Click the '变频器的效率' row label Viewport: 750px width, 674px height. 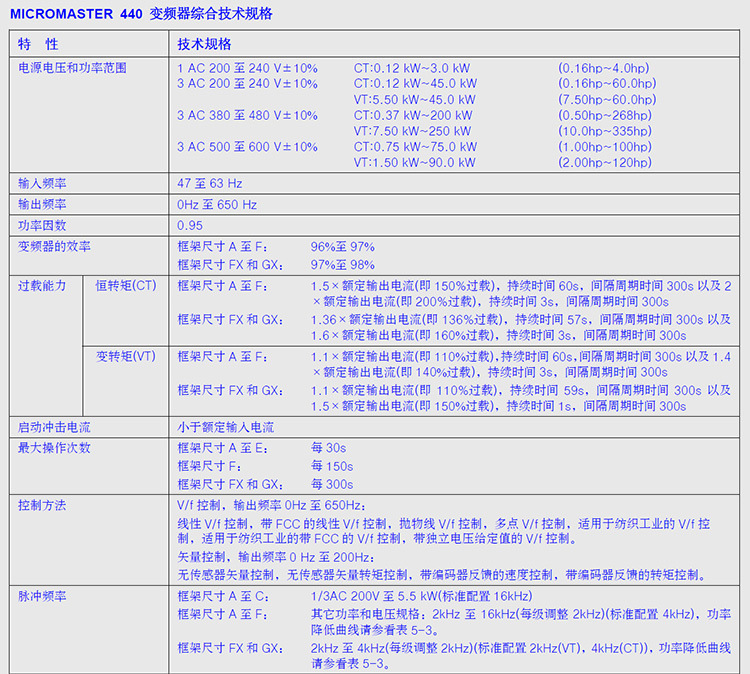point(54,246)
